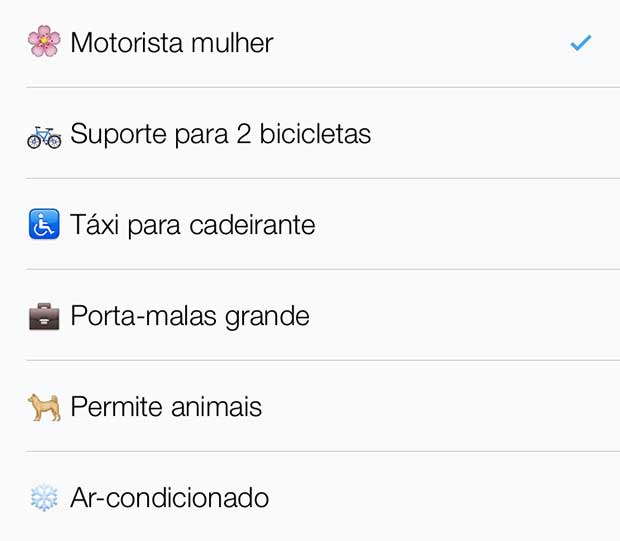Tick the empty check area in the Porta-malas row
The image size is (620, 541).
click(x=580, y=316)
